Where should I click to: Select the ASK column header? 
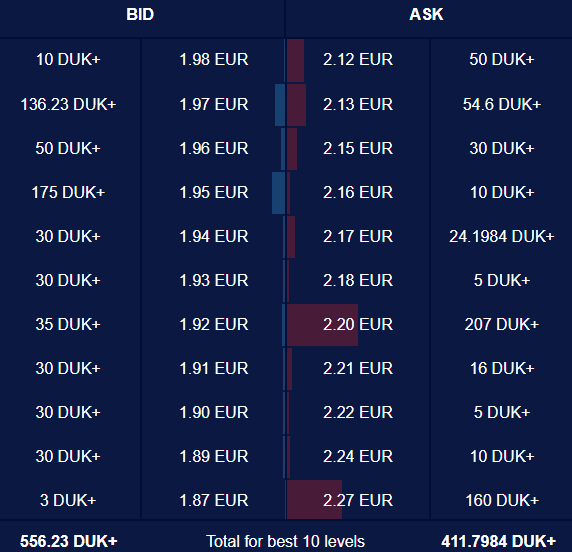tap(426, 15)
